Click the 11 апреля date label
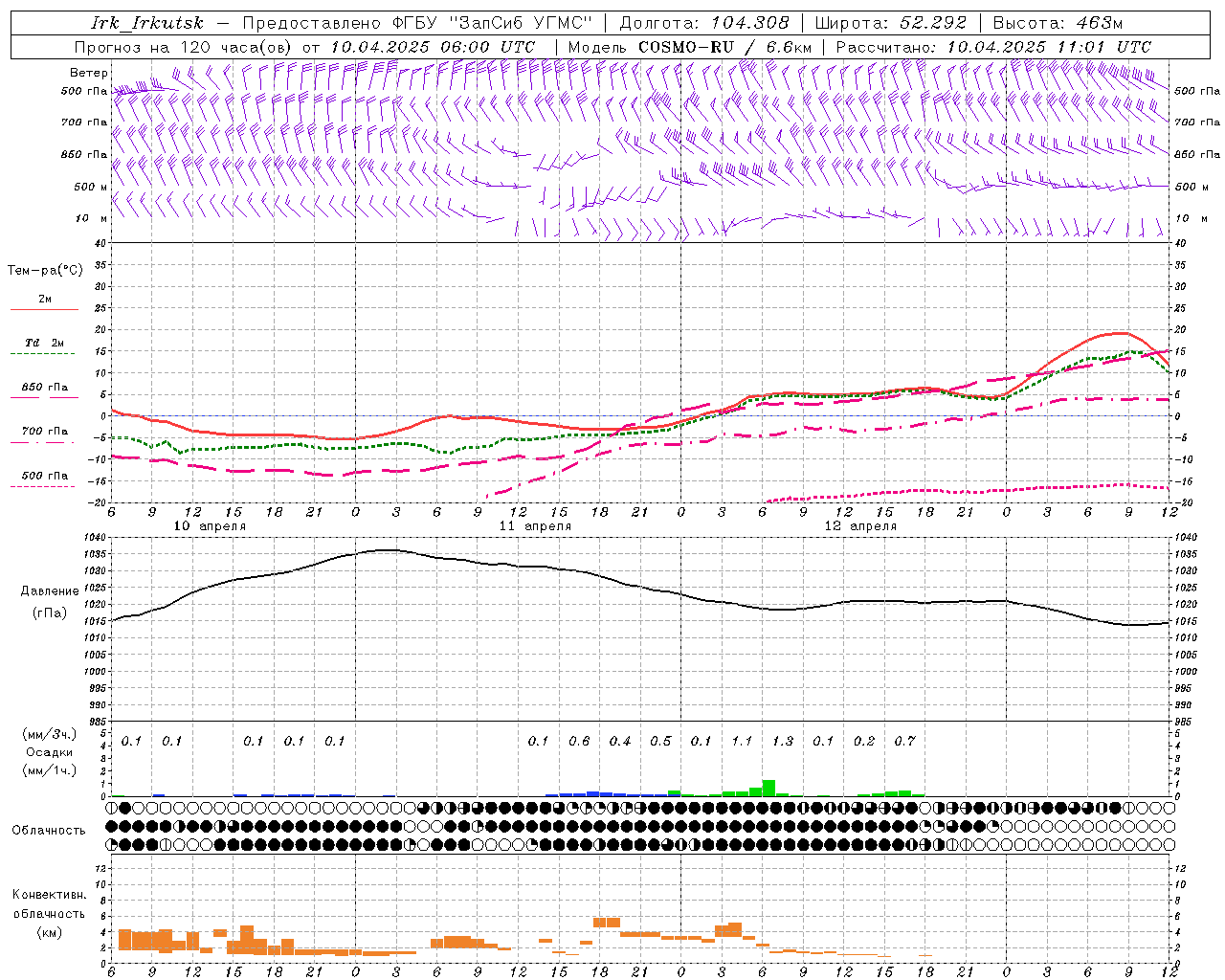The height and width of the screenshot is (980, 1225). (x=535, y=526)
